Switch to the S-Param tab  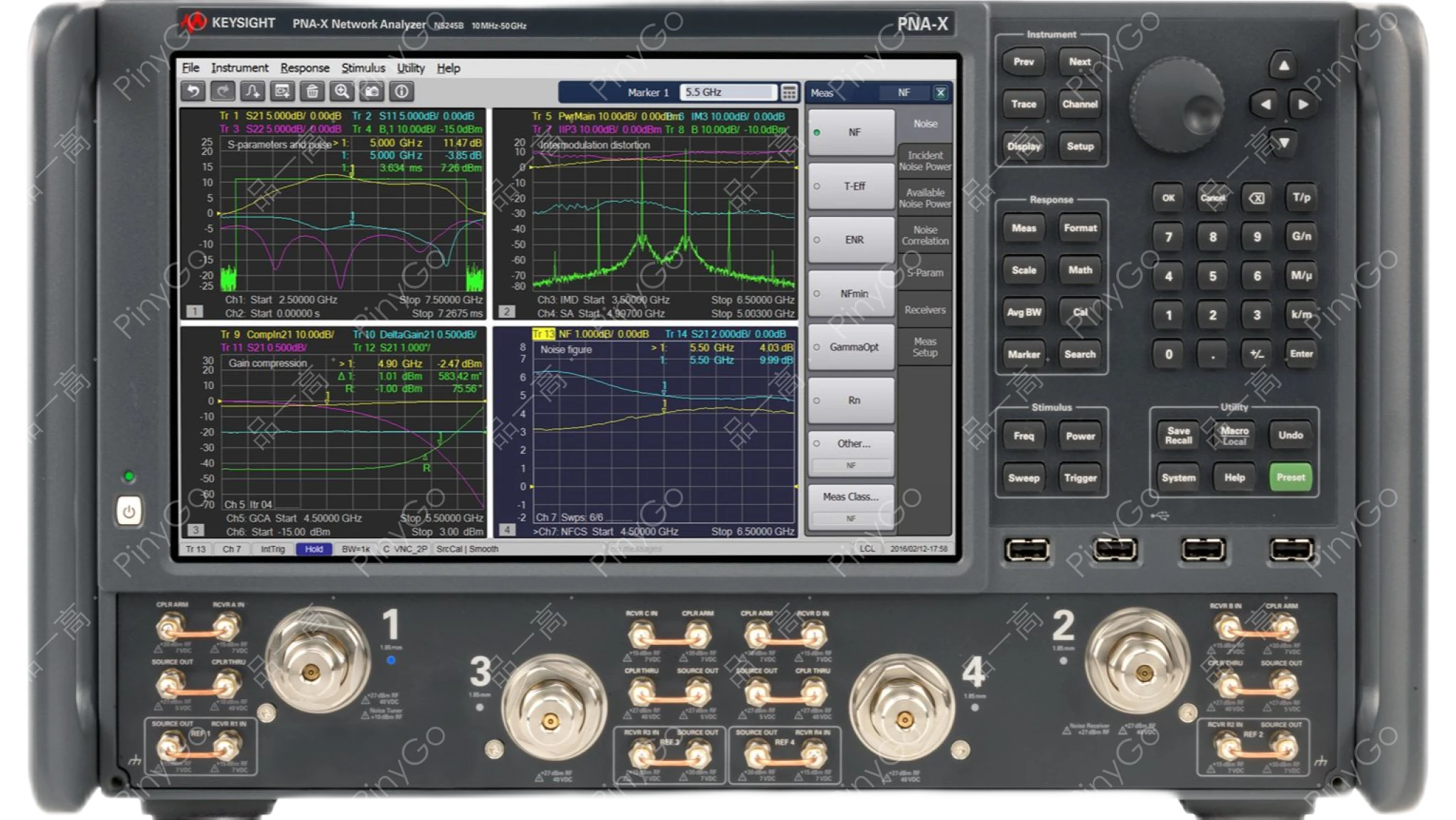924,272
